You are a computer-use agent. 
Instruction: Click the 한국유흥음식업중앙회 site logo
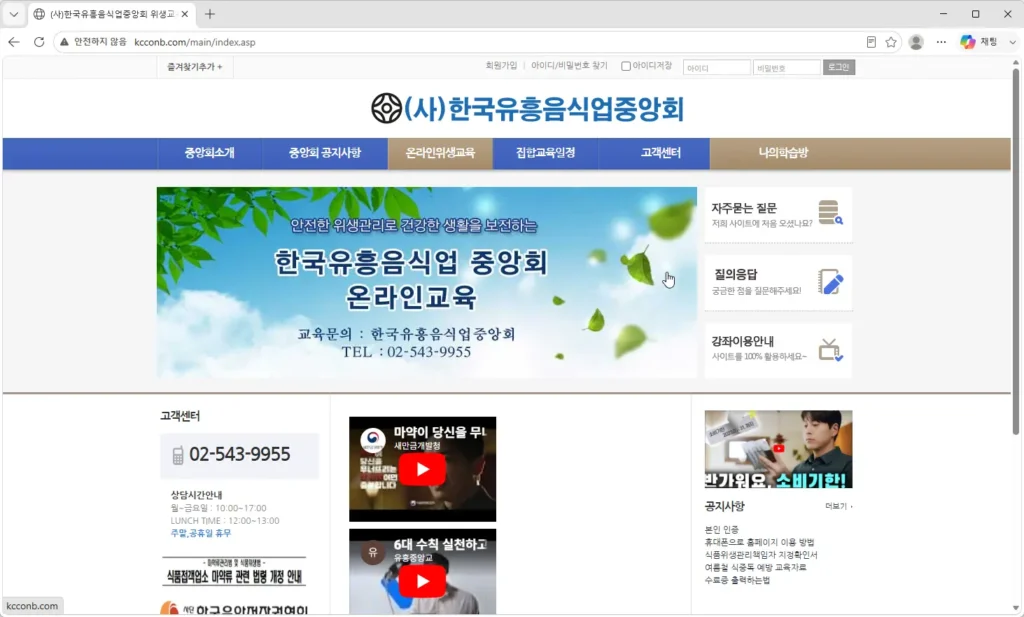click(x=527, y=108)
